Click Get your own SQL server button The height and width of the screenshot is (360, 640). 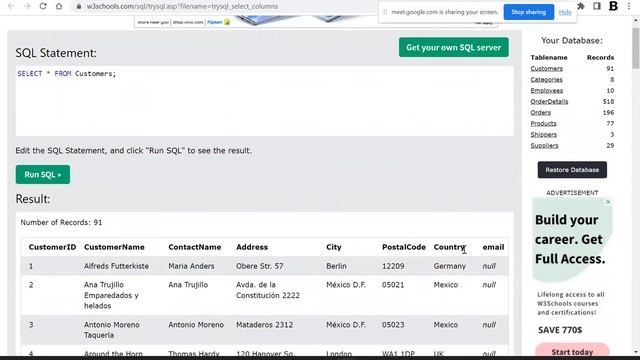(453, 47)
